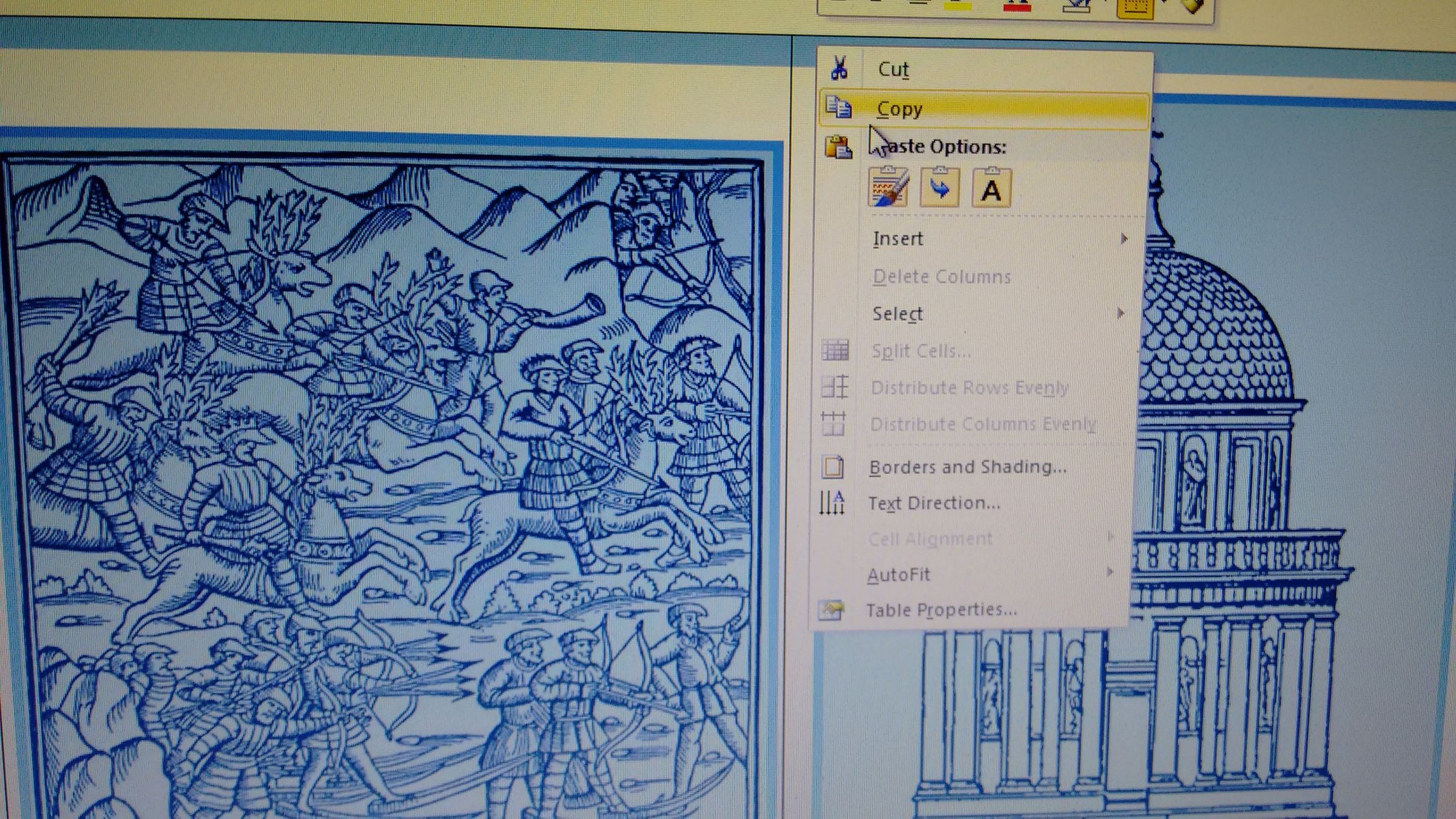Toggle the borders button in mini toolbar

point(1134,8)
